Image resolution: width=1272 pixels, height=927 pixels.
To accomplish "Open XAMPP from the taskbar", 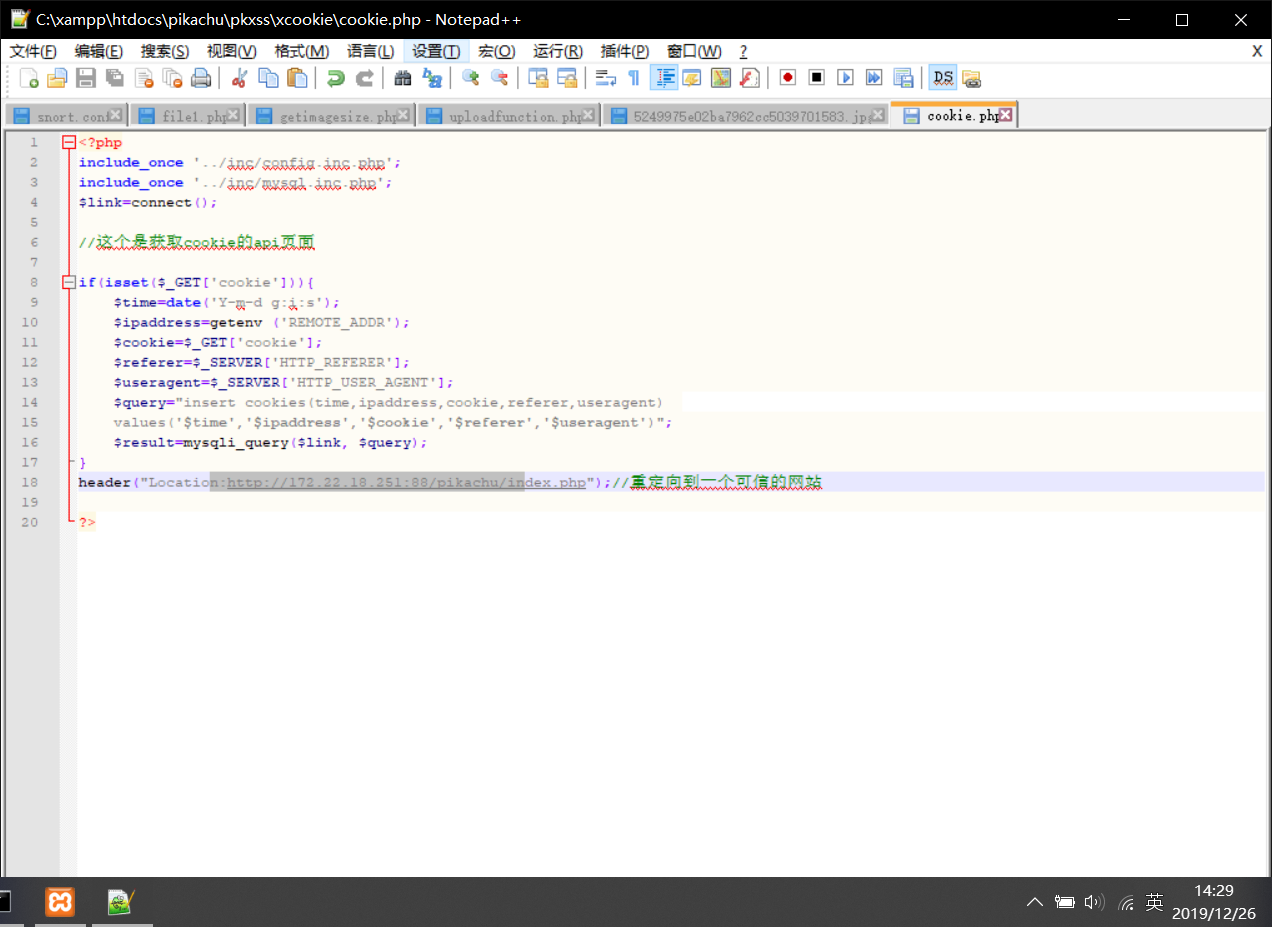I will (x=60, y=902).
